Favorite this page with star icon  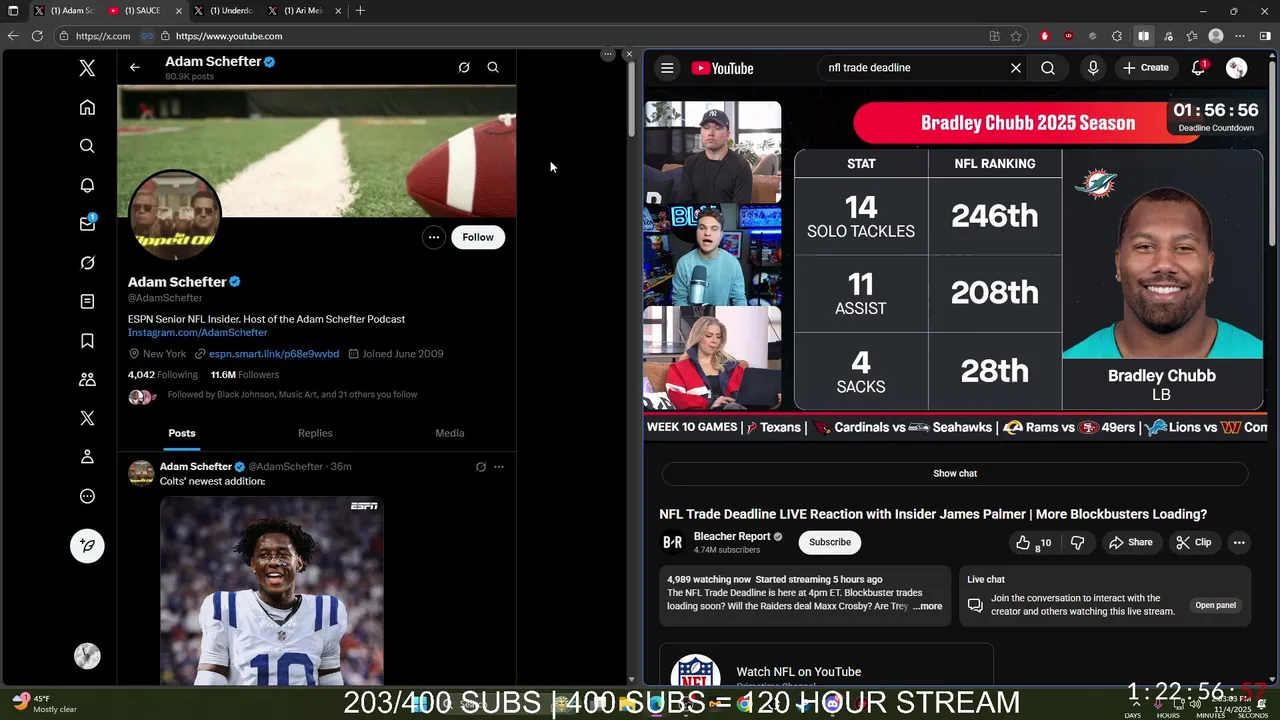(1016, 36)
